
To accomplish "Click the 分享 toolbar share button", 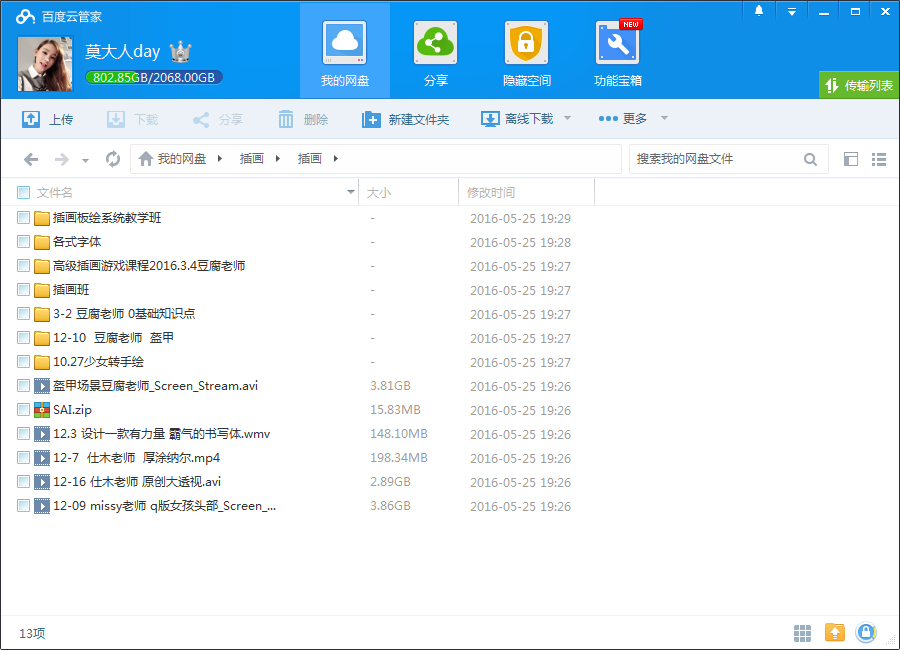I will 218,119.
